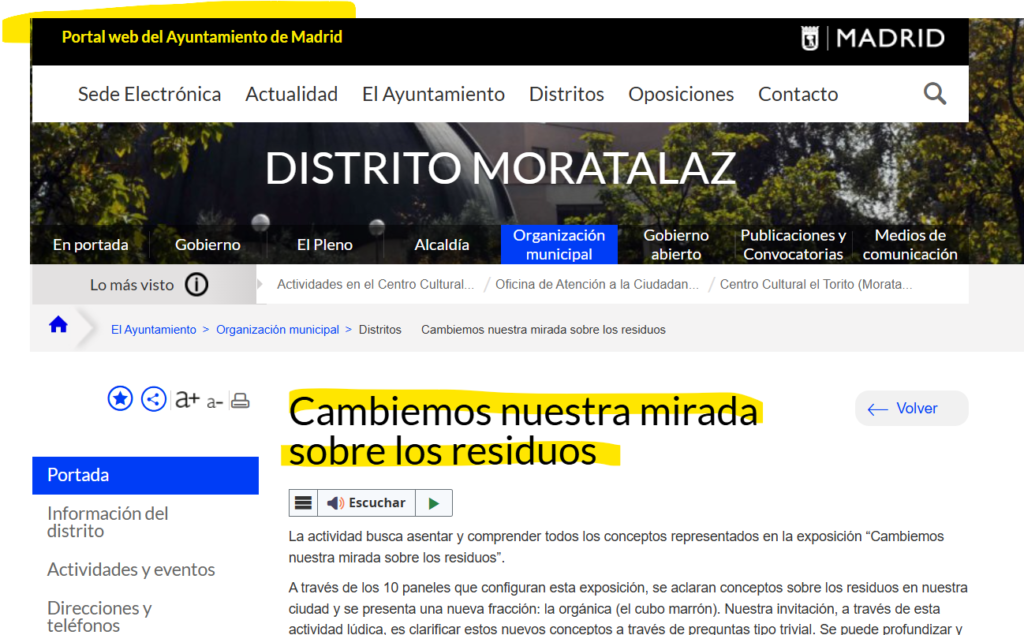Click El Ayuntamiento breadcrumb link
1024x635 pixels.
click(x=153, y=329)
